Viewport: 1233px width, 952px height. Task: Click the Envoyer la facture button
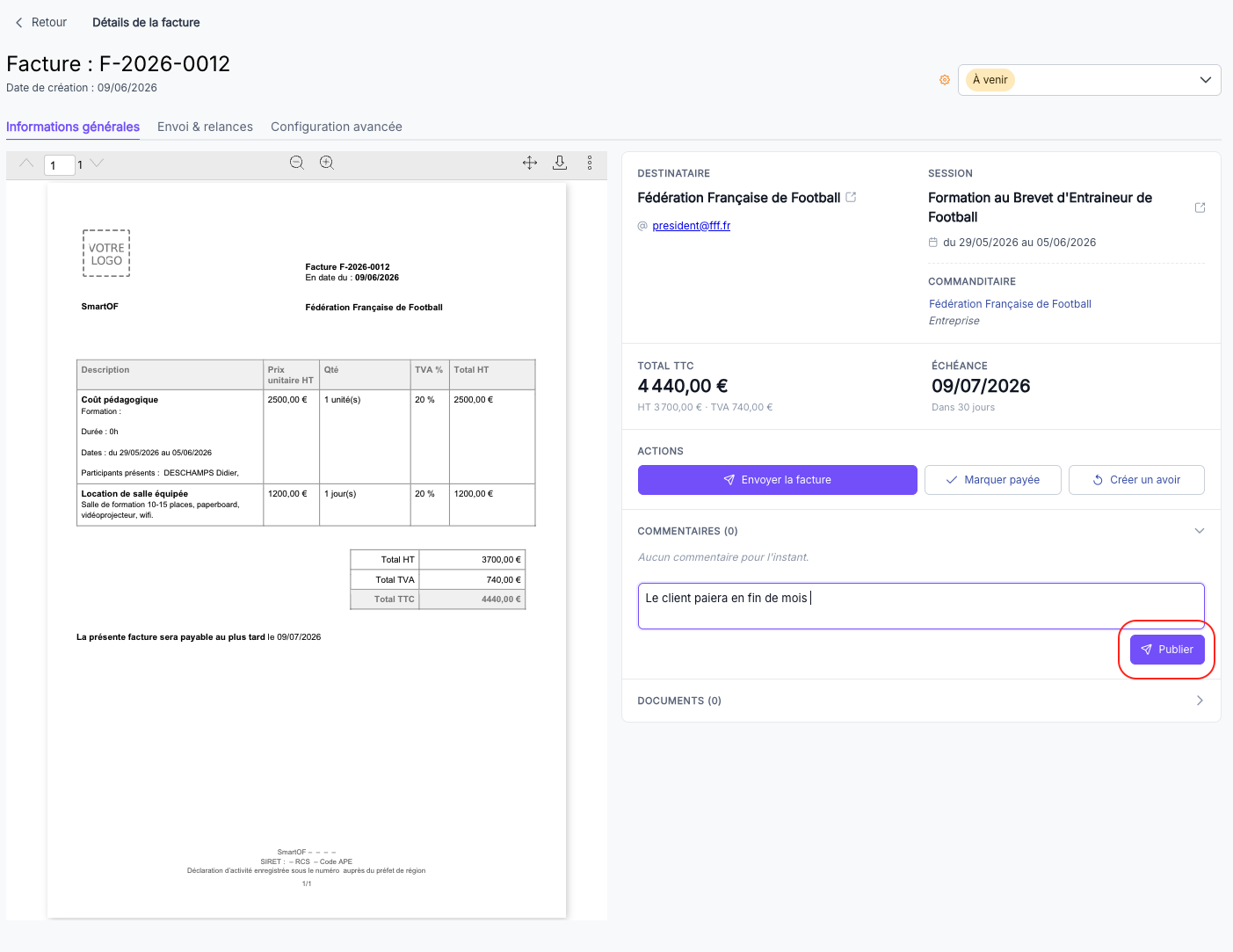pyautogui.click(x=777, y=480)
